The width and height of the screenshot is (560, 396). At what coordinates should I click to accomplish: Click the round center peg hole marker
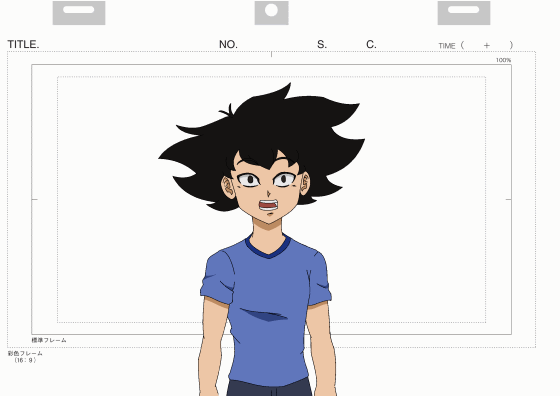271,10
